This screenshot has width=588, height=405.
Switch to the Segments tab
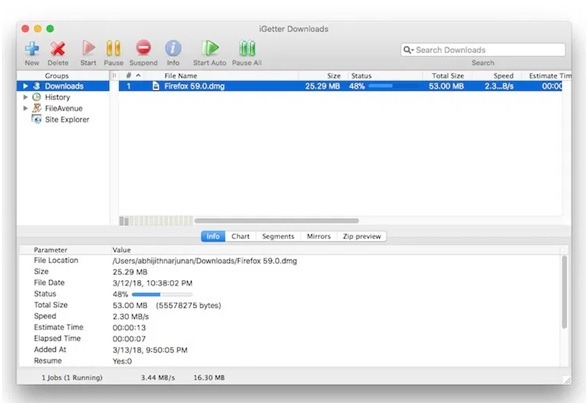(x=278, y=236)
